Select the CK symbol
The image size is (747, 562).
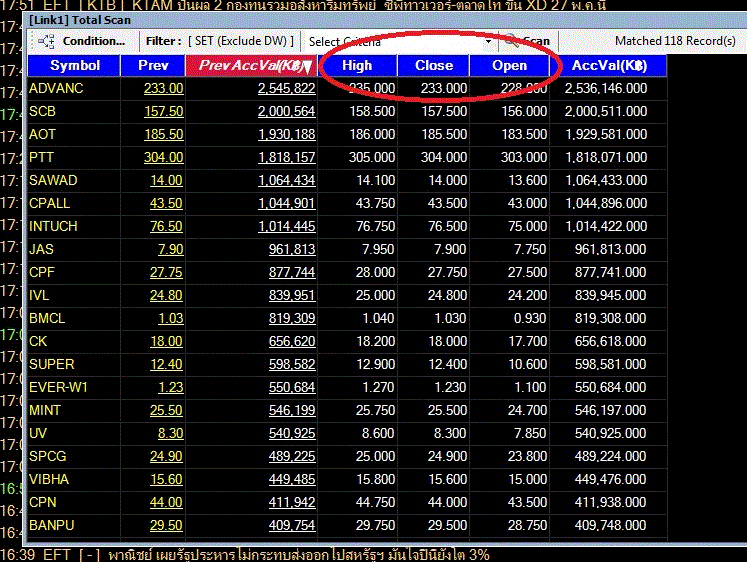38,341
